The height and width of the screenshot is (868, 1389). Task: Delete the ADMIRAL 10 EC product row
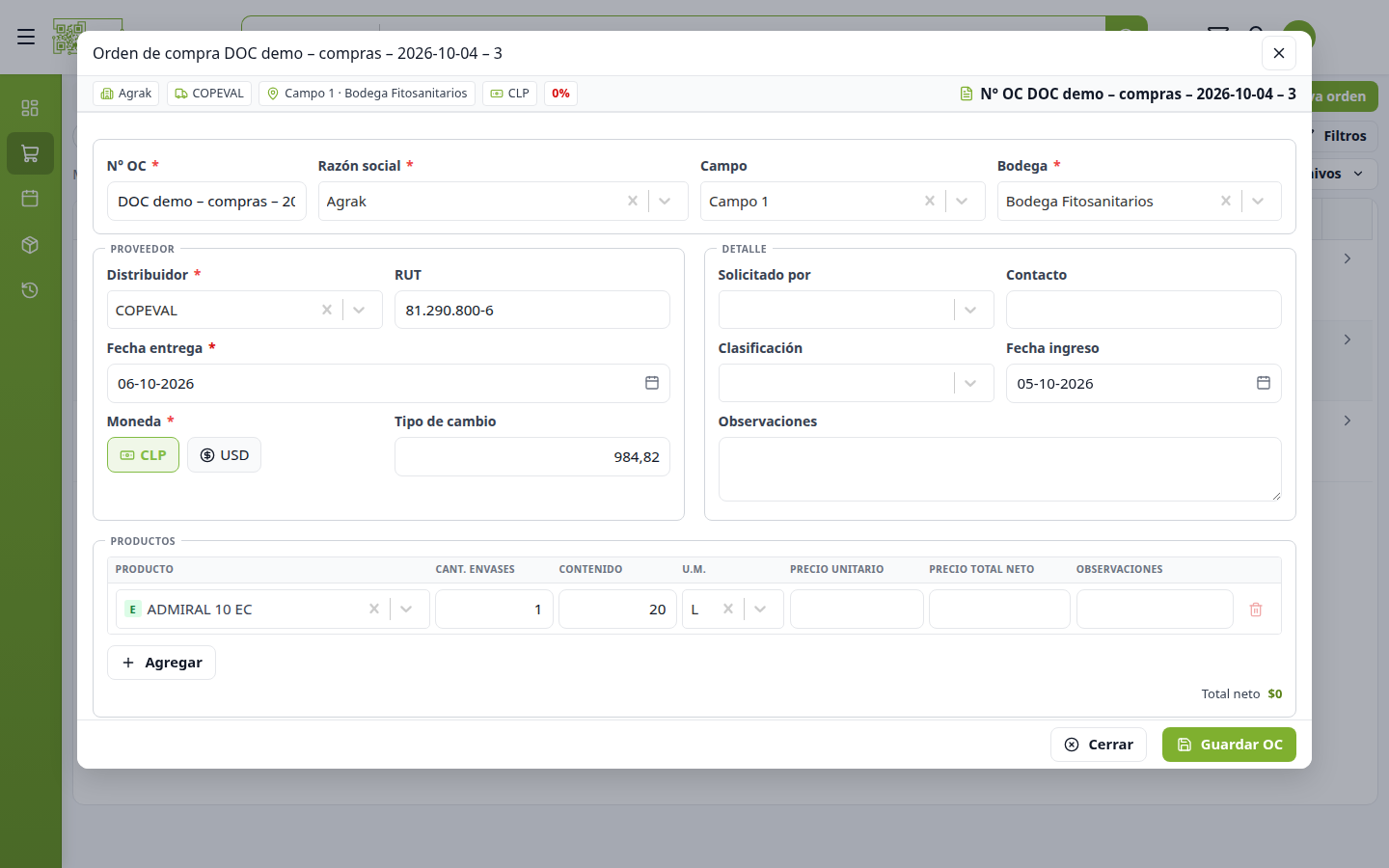coord(1256,610)
